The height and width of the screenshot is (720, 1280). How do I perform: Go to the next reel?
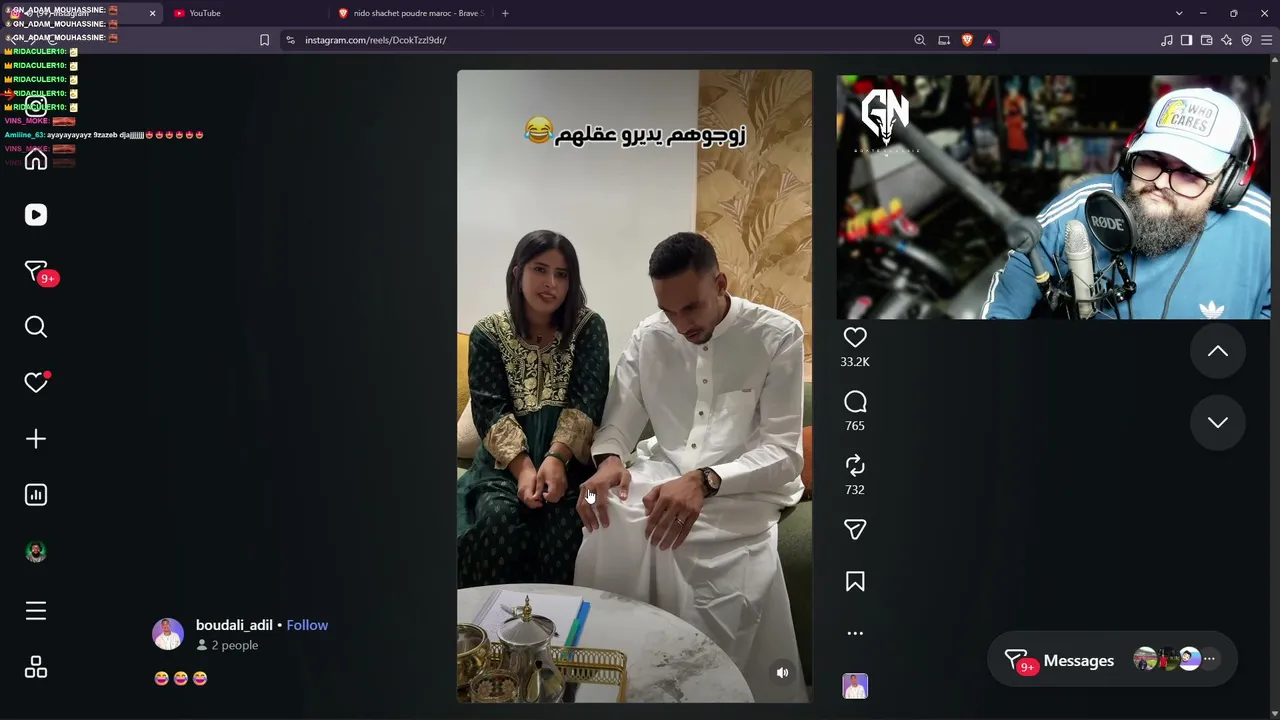1218,422
